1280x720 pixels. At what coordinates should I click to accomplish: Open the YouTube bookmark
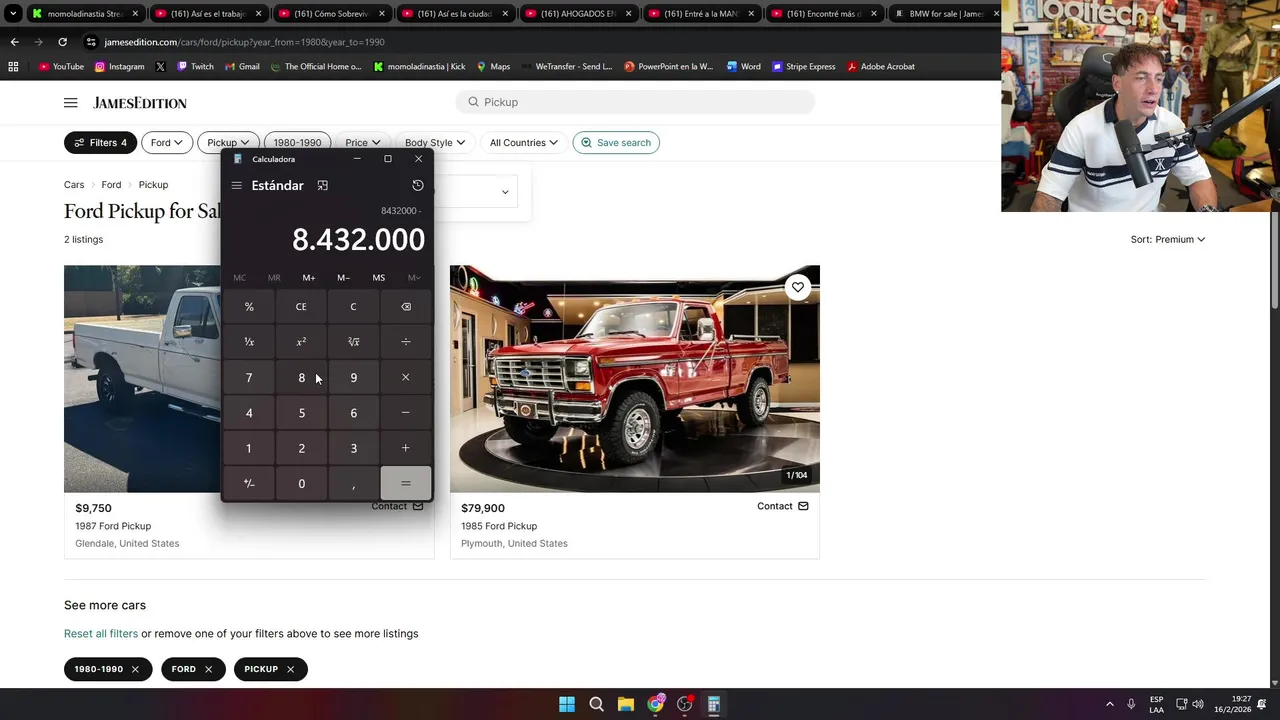pos(61,67)
